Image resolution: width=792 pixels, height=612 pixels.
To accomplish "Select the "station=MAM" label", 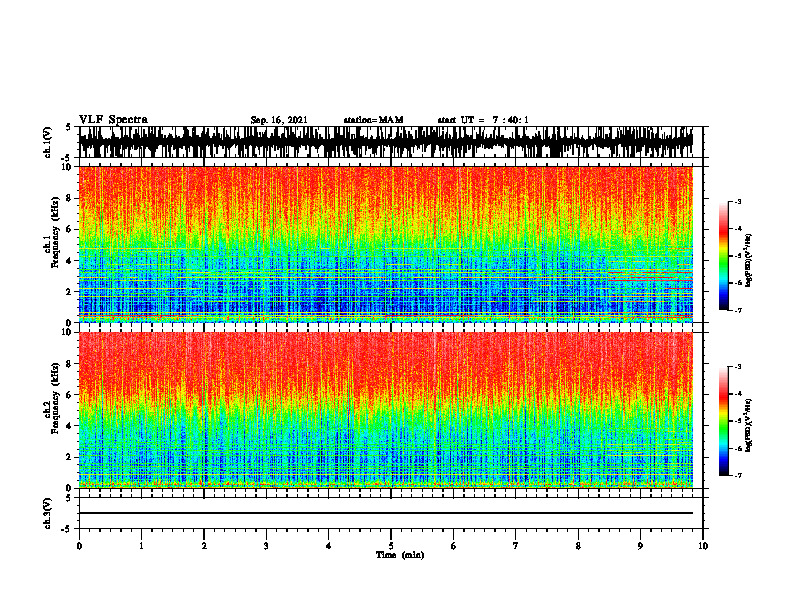I will (x=373, y=120).
